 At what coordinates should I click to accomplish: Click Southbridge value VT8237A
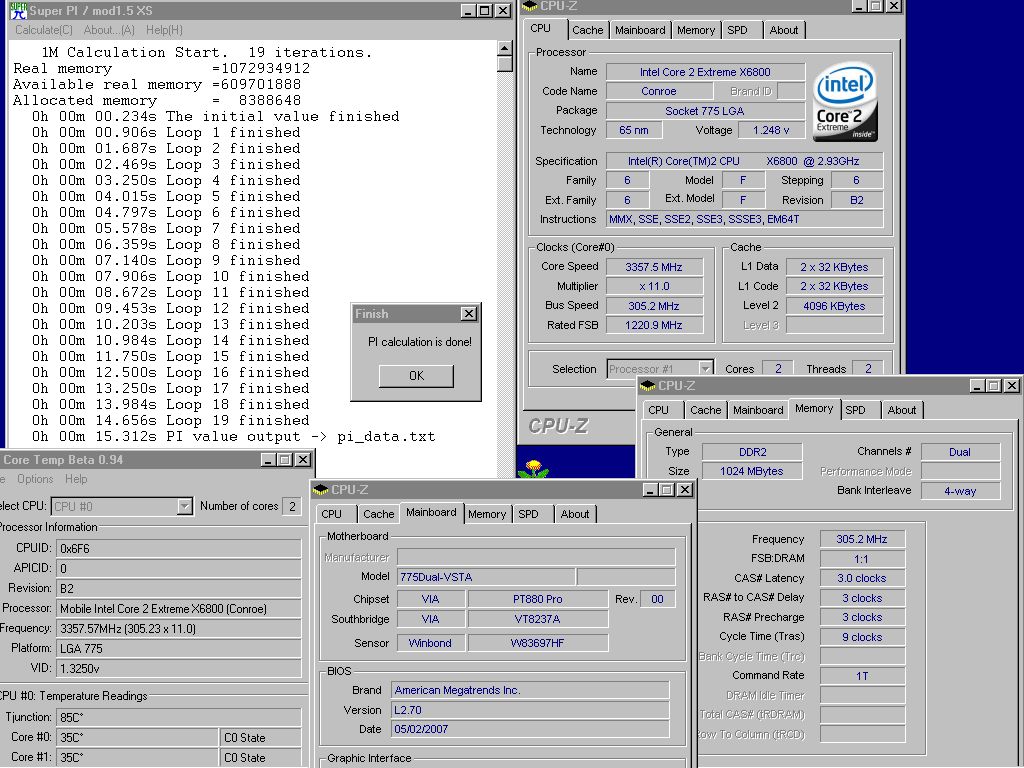(537, 619)
